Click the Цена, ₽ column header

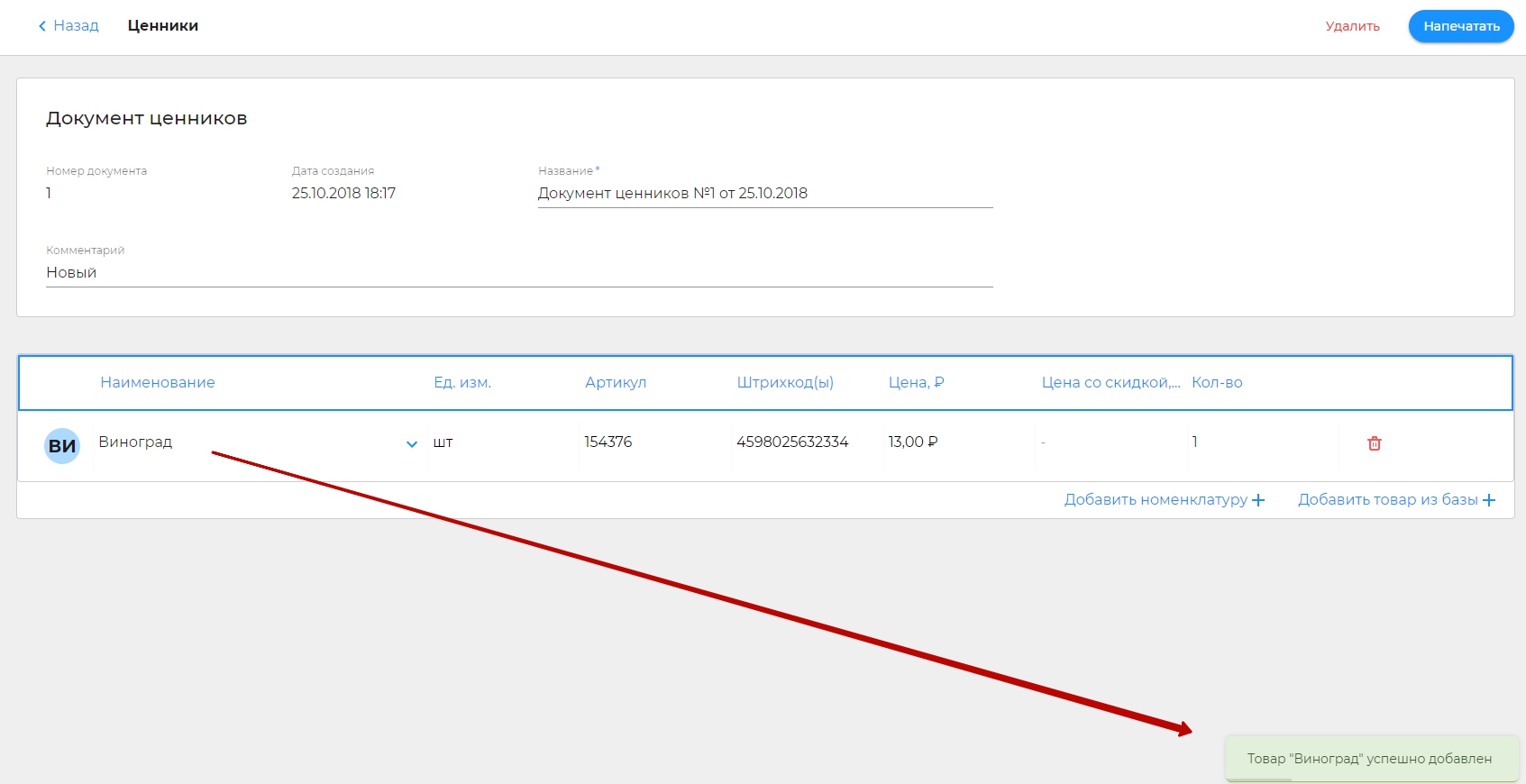(x=917, y=382)
